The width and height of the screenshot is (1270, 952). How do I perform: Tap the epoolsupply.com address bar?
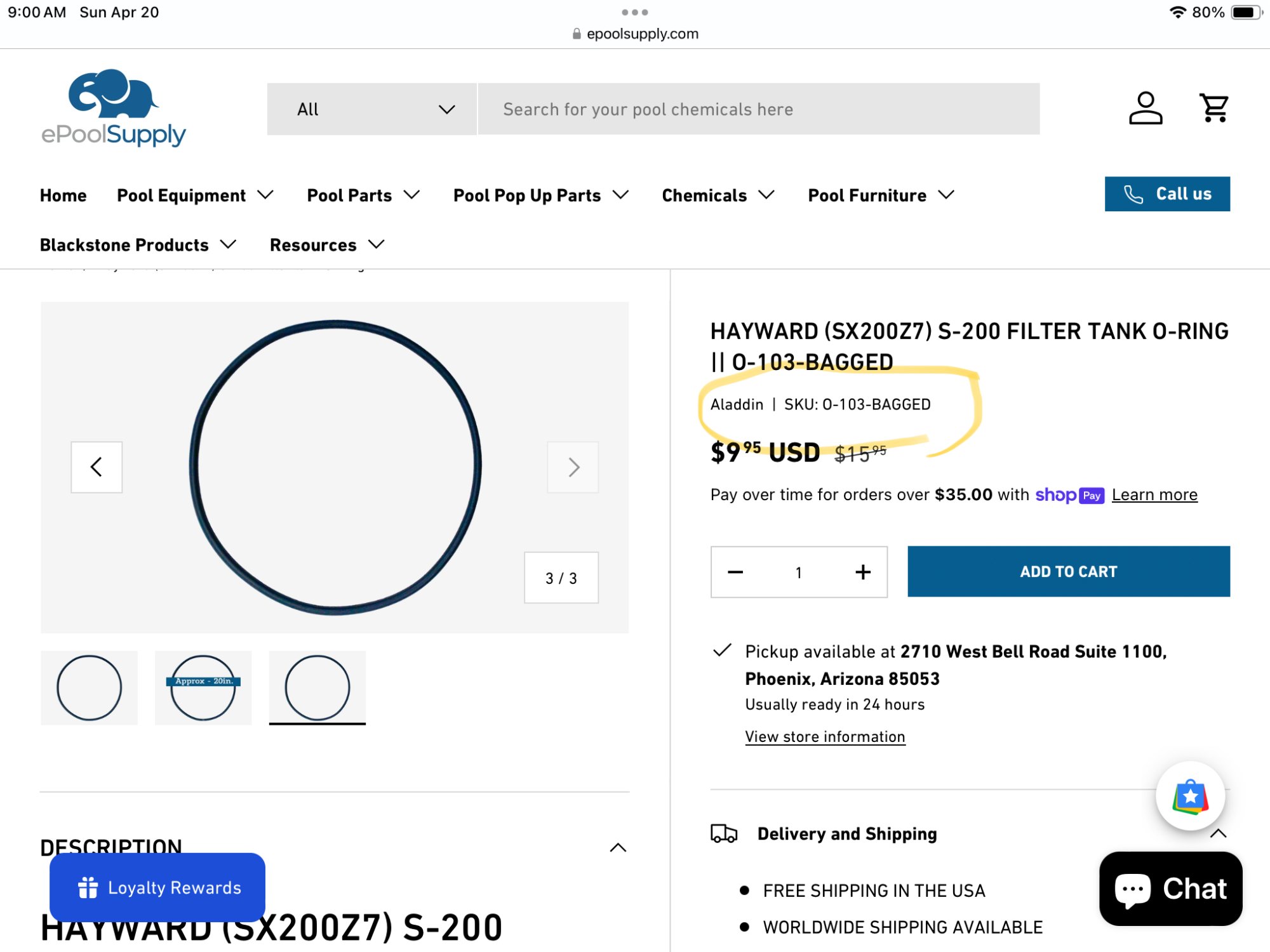coord(635,34)
